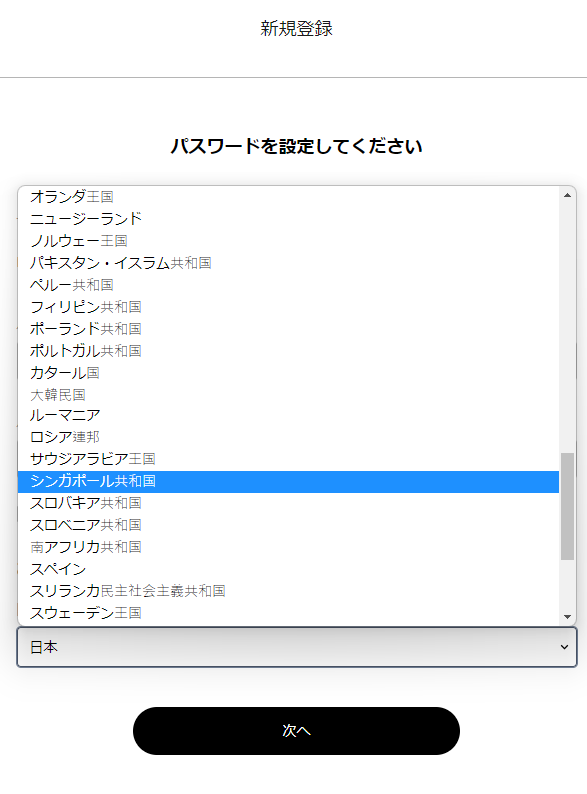This screenshot has width=587, height=794.
Task: Click the country list scrollbar thumb
Action: (x=567, y=506)
